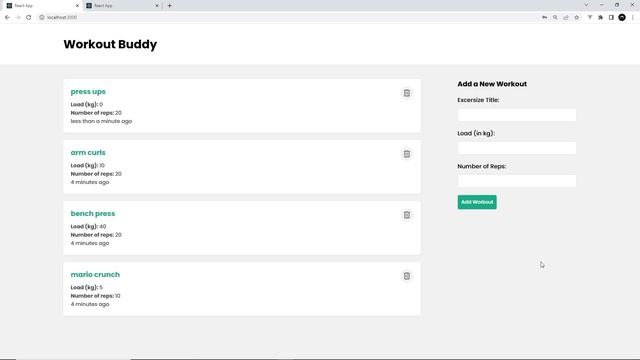Click the Workout Buddy header link
This screenshot has height=360, width=640.
click(x=110, y=44)
